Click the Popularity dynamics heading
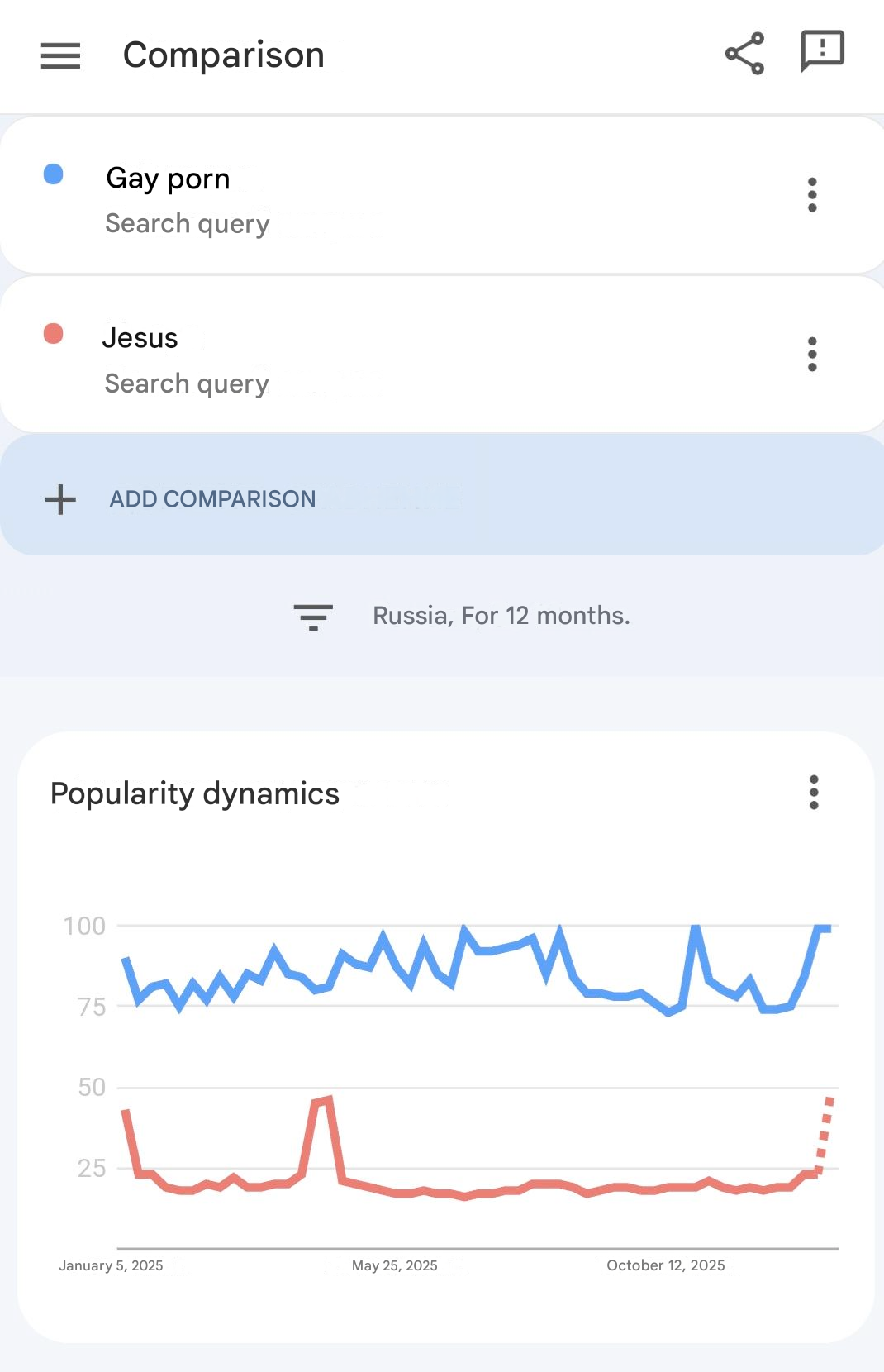884x1372 pixels. [x=194, y=793]
